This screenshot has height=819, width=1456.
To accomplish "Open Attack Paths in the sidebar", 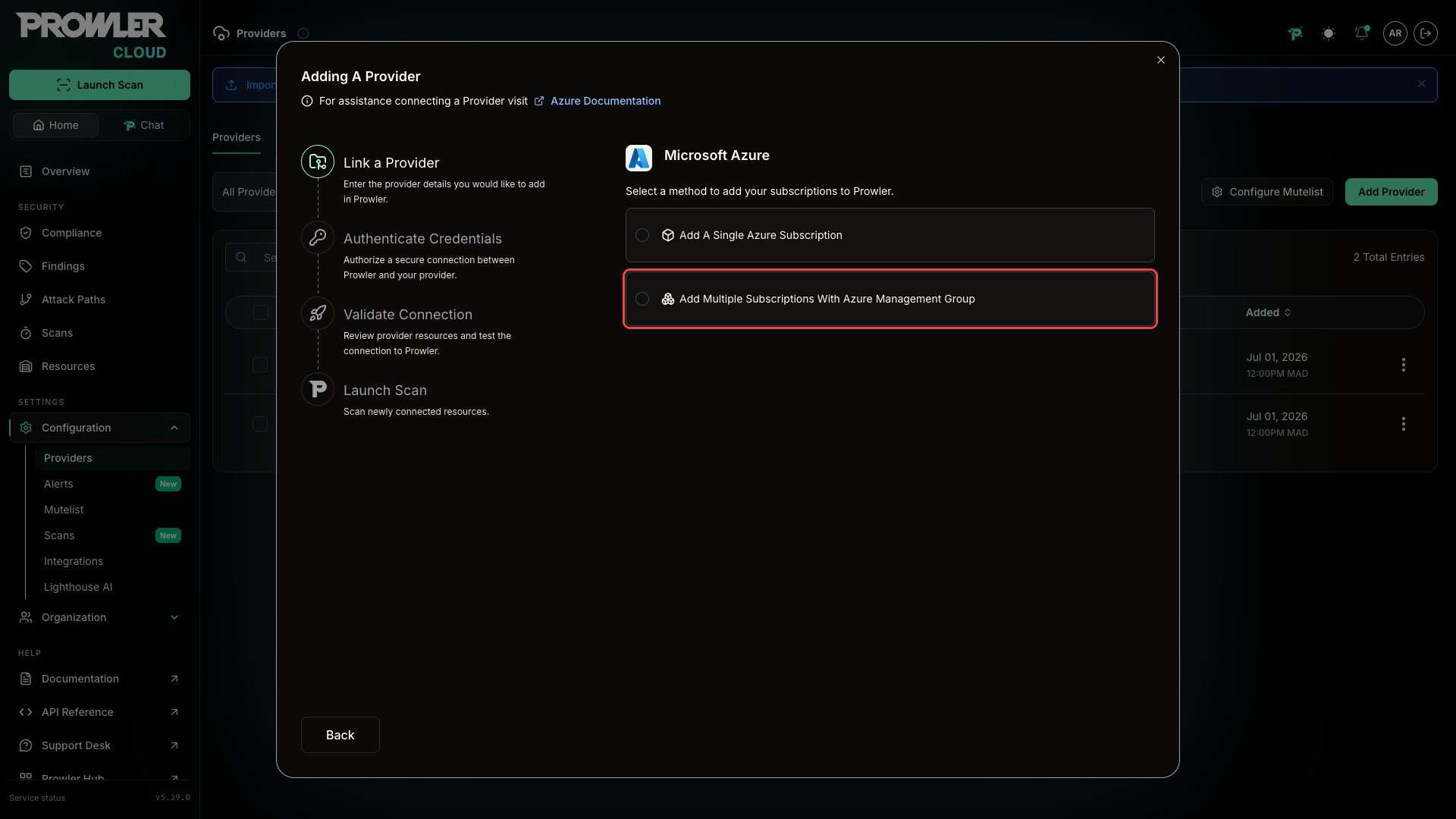I will coord(74,300).
